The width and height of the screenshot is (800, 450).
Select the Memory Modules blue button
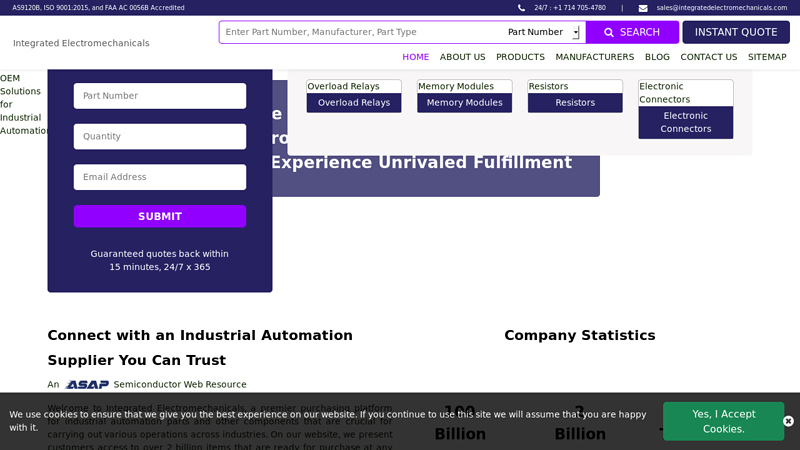click(464, 103)
